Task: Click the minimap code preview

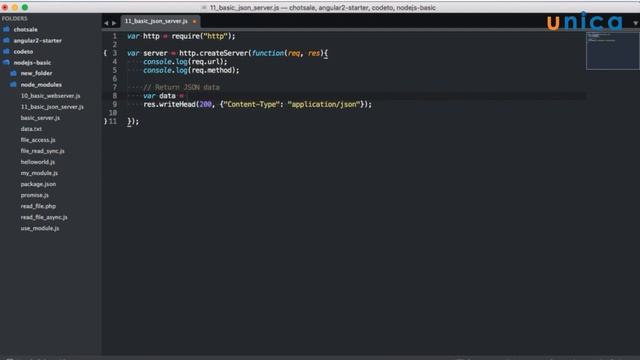Action: [613, 51]
